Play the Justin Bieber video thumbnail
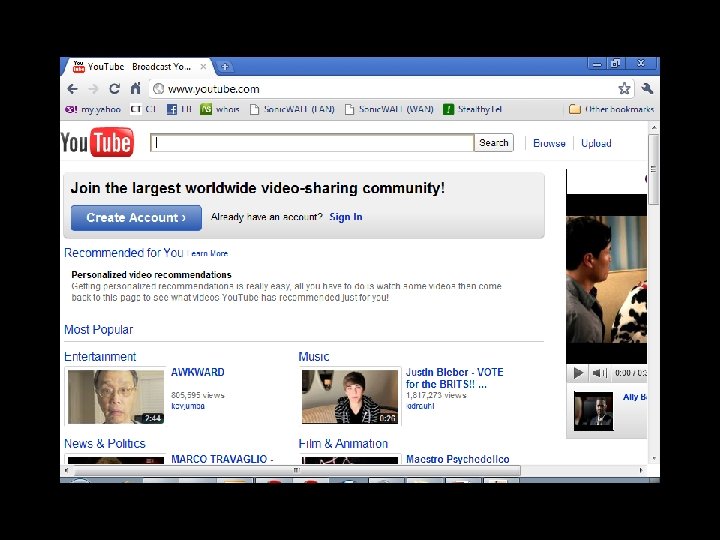Screen dimensions: 720x540 coord(350,397)
